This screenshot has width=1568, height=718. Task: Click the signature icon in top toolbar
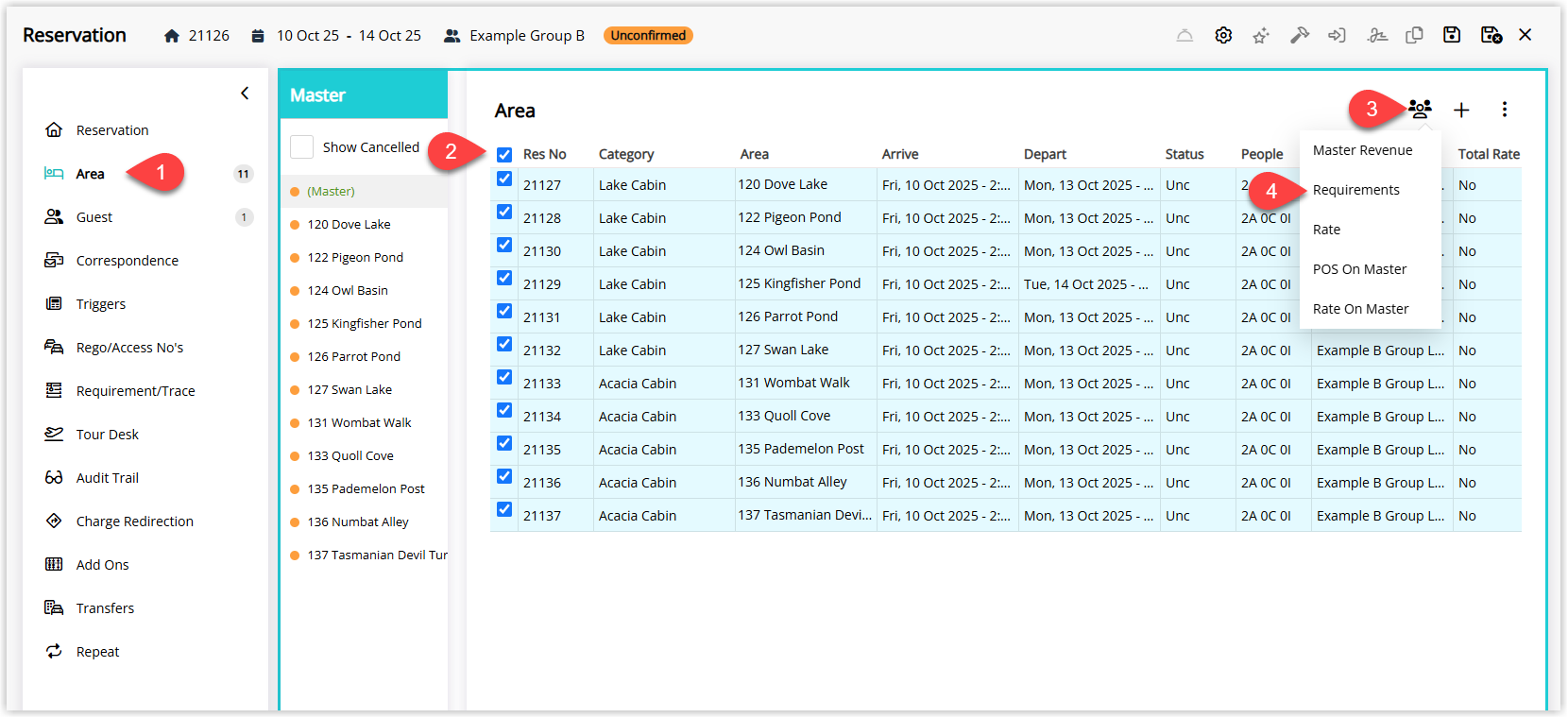coord(1377,35)
